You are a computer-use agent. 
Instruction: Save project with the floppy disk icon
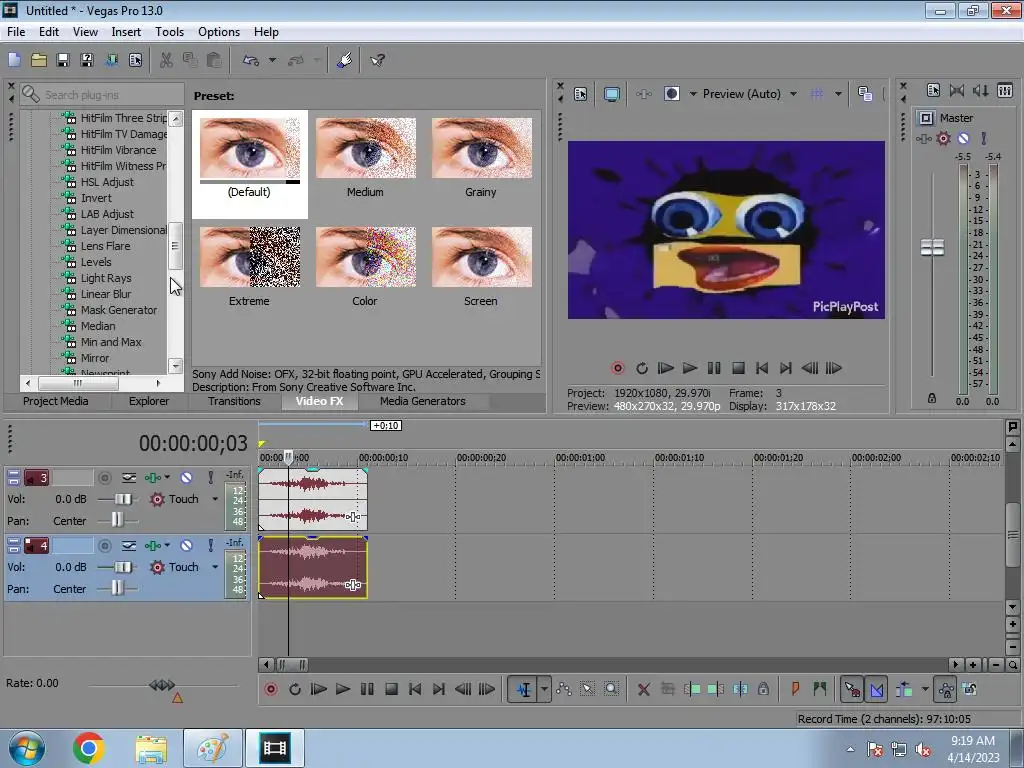coord(63,60)
